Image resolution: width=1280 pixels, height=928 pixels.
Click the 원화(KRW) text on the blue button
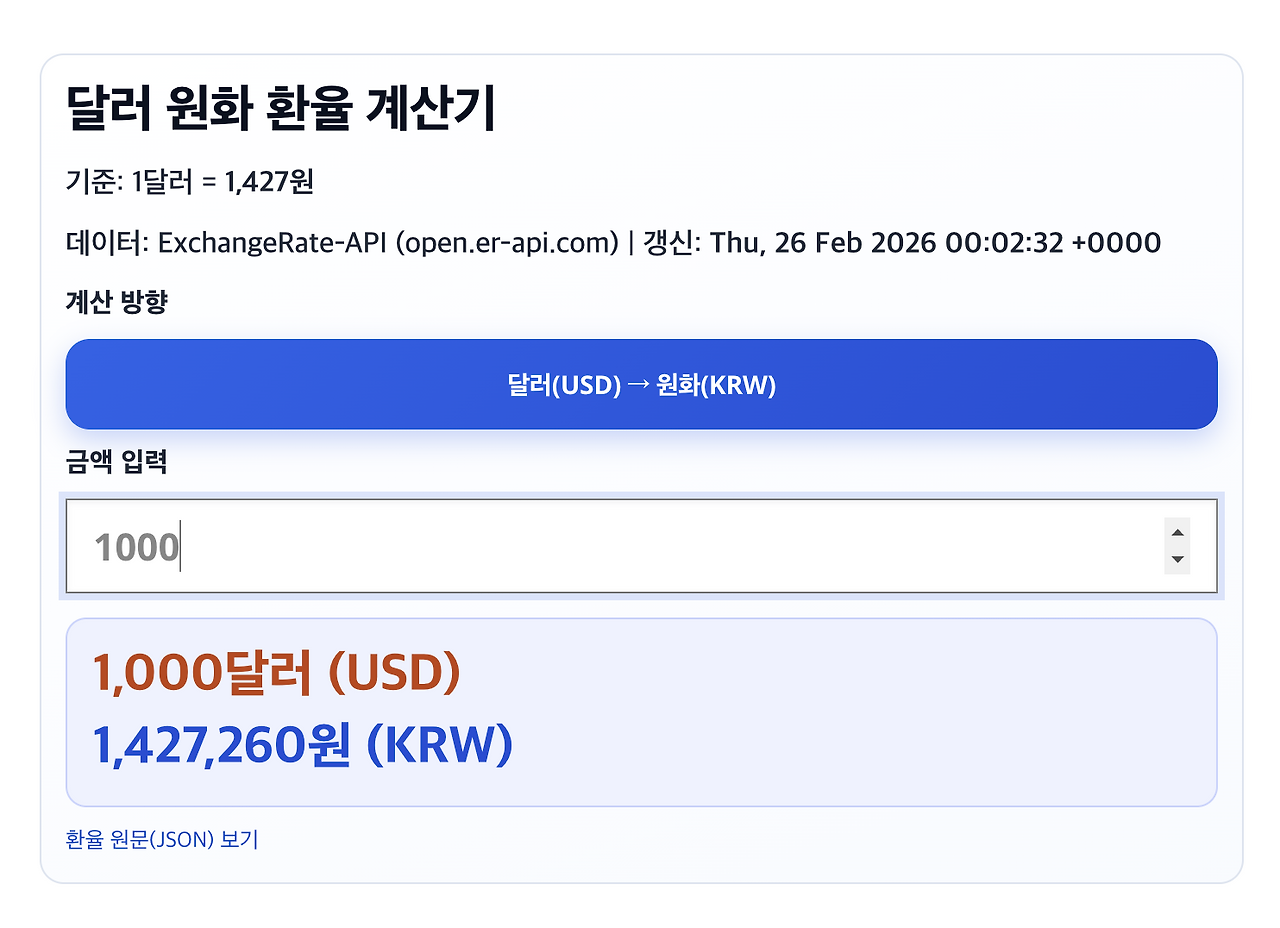click(x=720, y=384)
